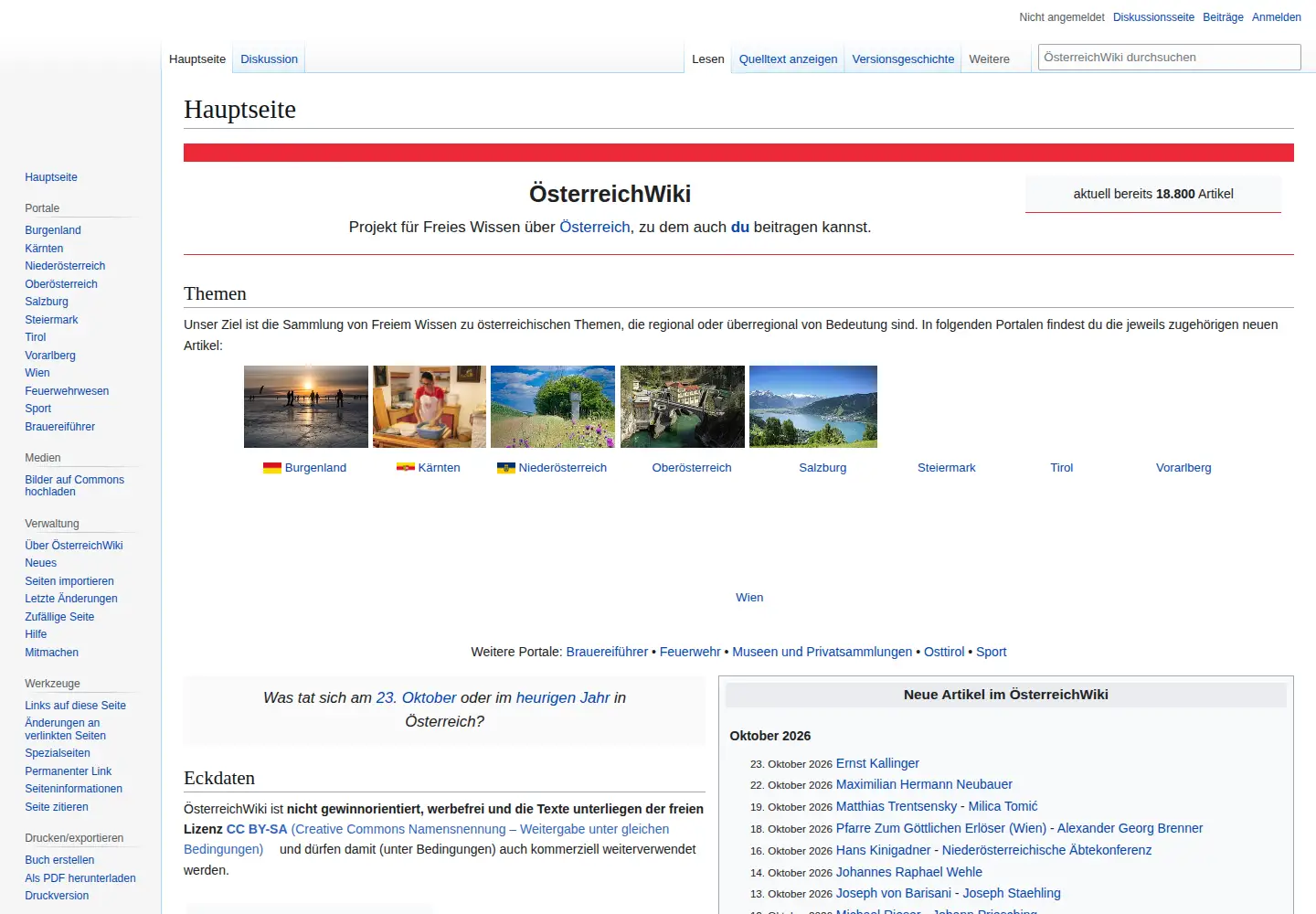Open the Niederösterreichische Äbtekonferenz article
This screenshot has height=914, width=1316.
[1046, 850]
